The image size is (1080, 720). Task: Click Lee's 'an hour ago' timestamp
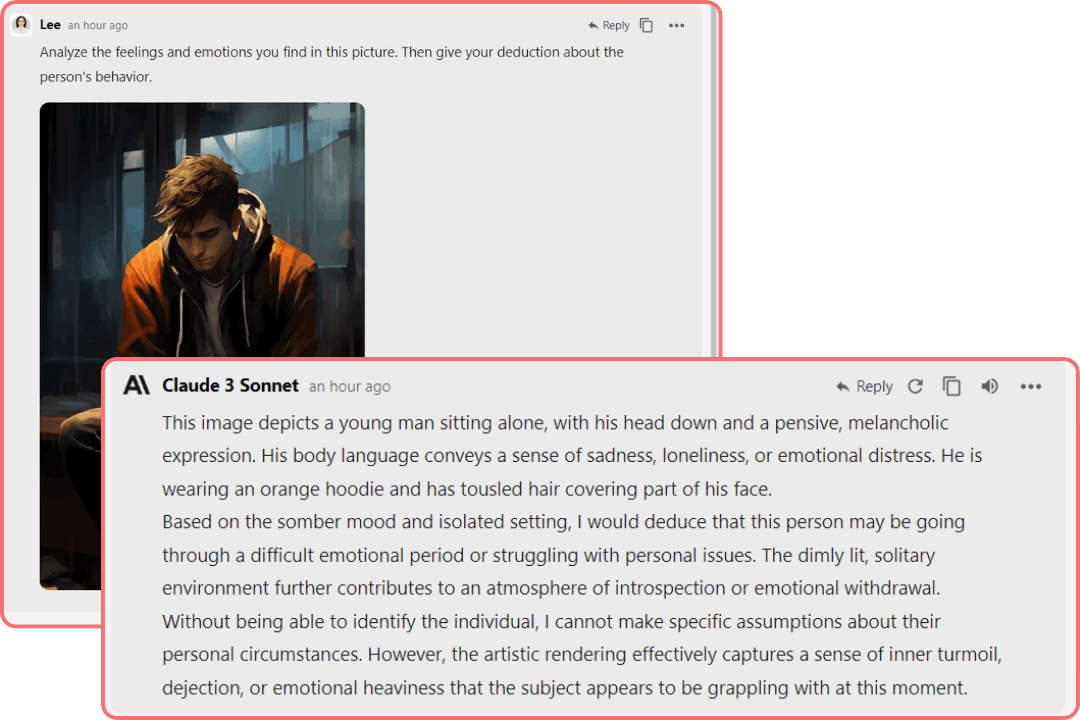click(x=98, y=25)
